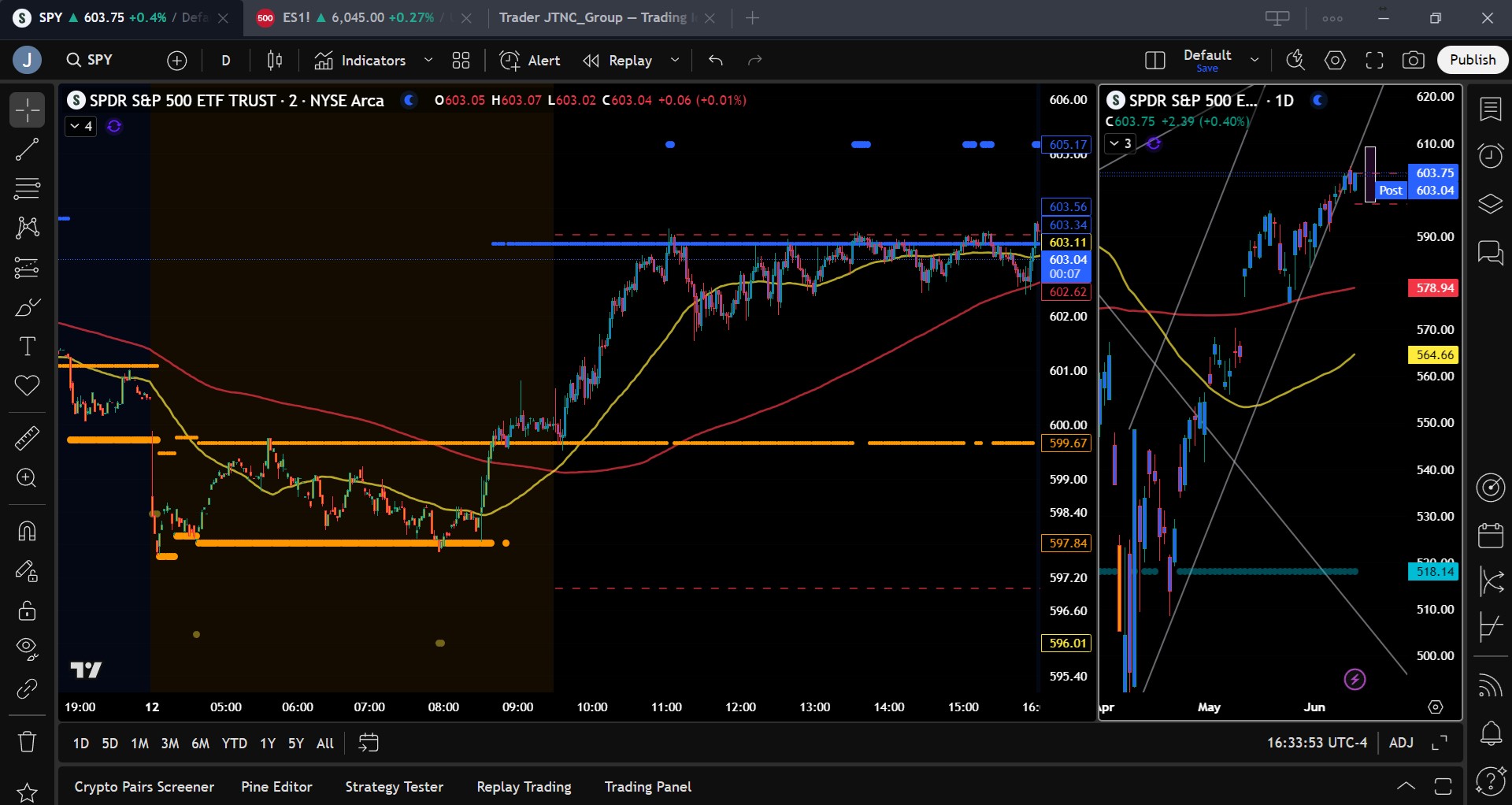Screen dimensions: 1512x805
Task: Open chart settings hexagon icon
Action: [x=1335, y=61]
